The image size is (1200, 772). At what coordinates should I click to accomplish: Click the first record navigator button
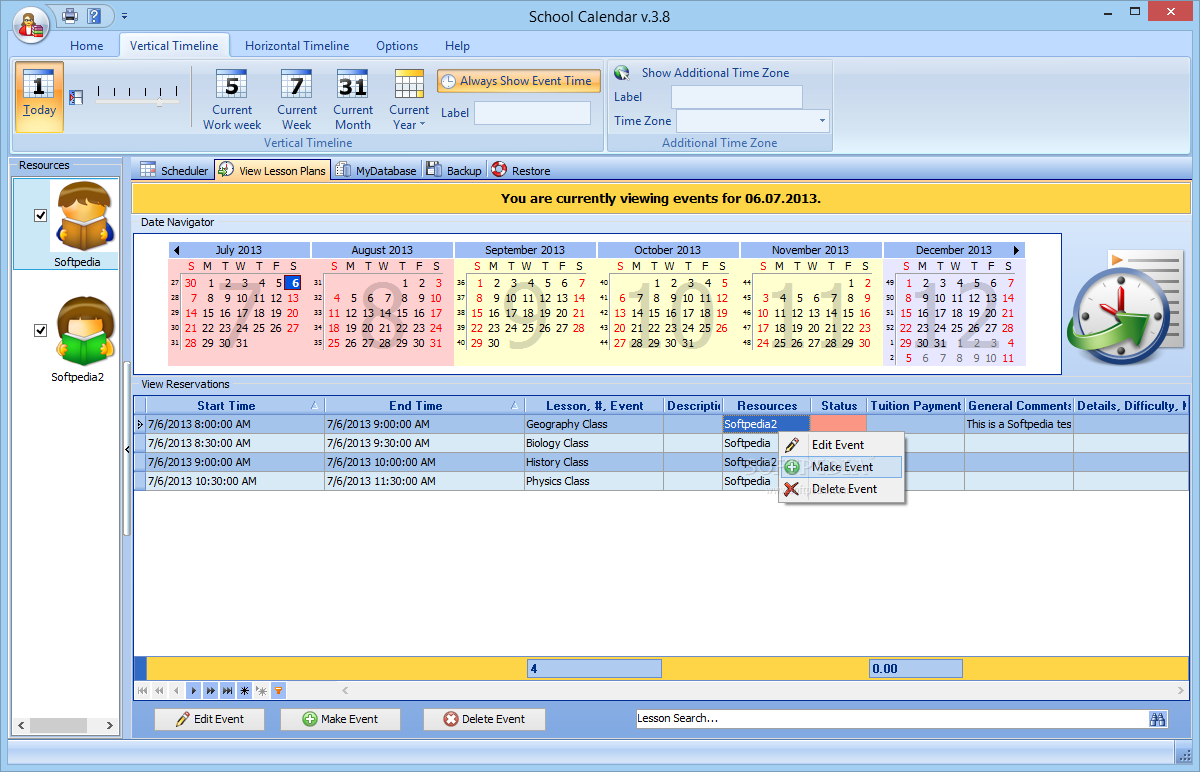[142, 691]
